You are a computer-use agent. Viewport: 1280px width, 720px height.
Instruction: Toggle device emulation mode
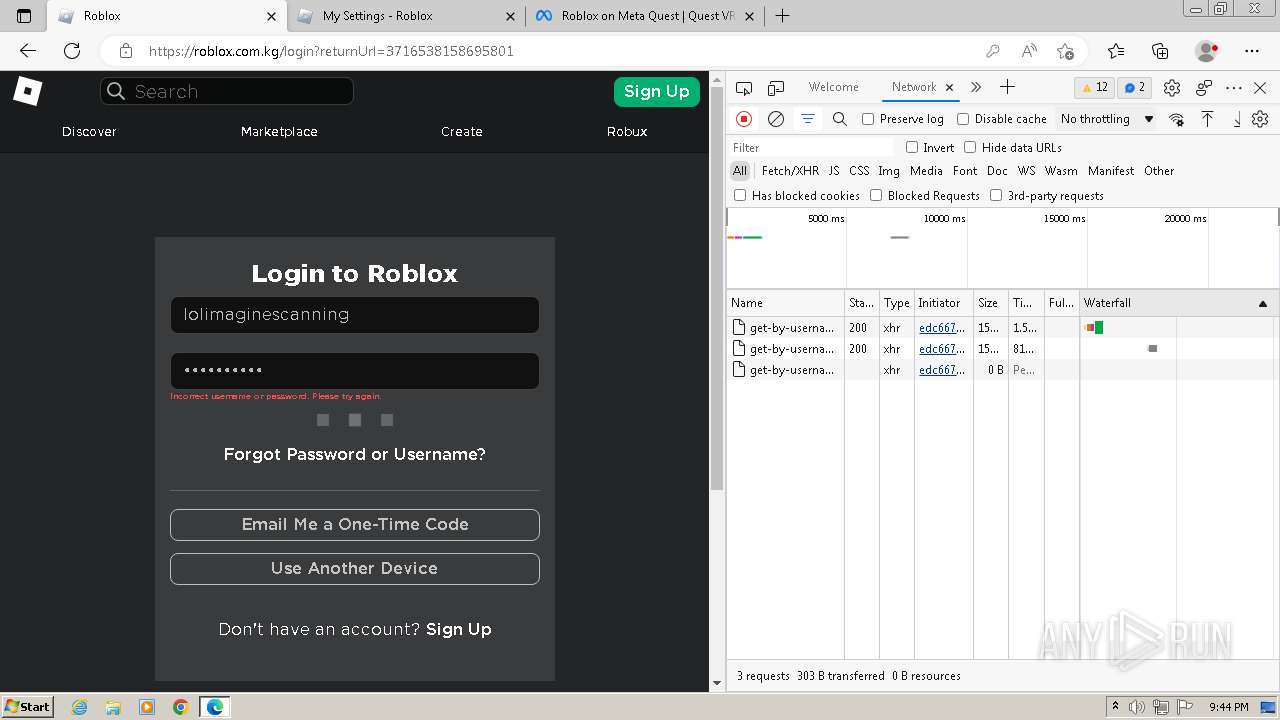(x=776, y=88)
